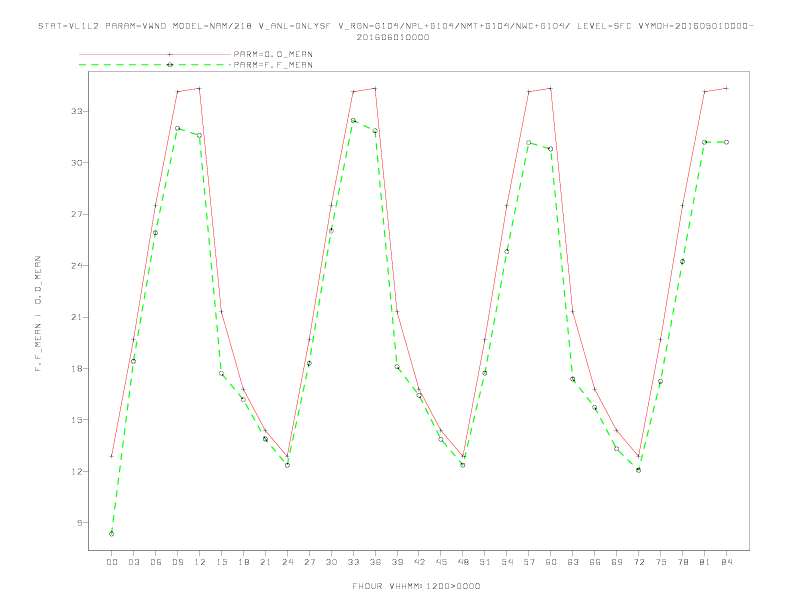Click the y-axis tick label 21

77,317
